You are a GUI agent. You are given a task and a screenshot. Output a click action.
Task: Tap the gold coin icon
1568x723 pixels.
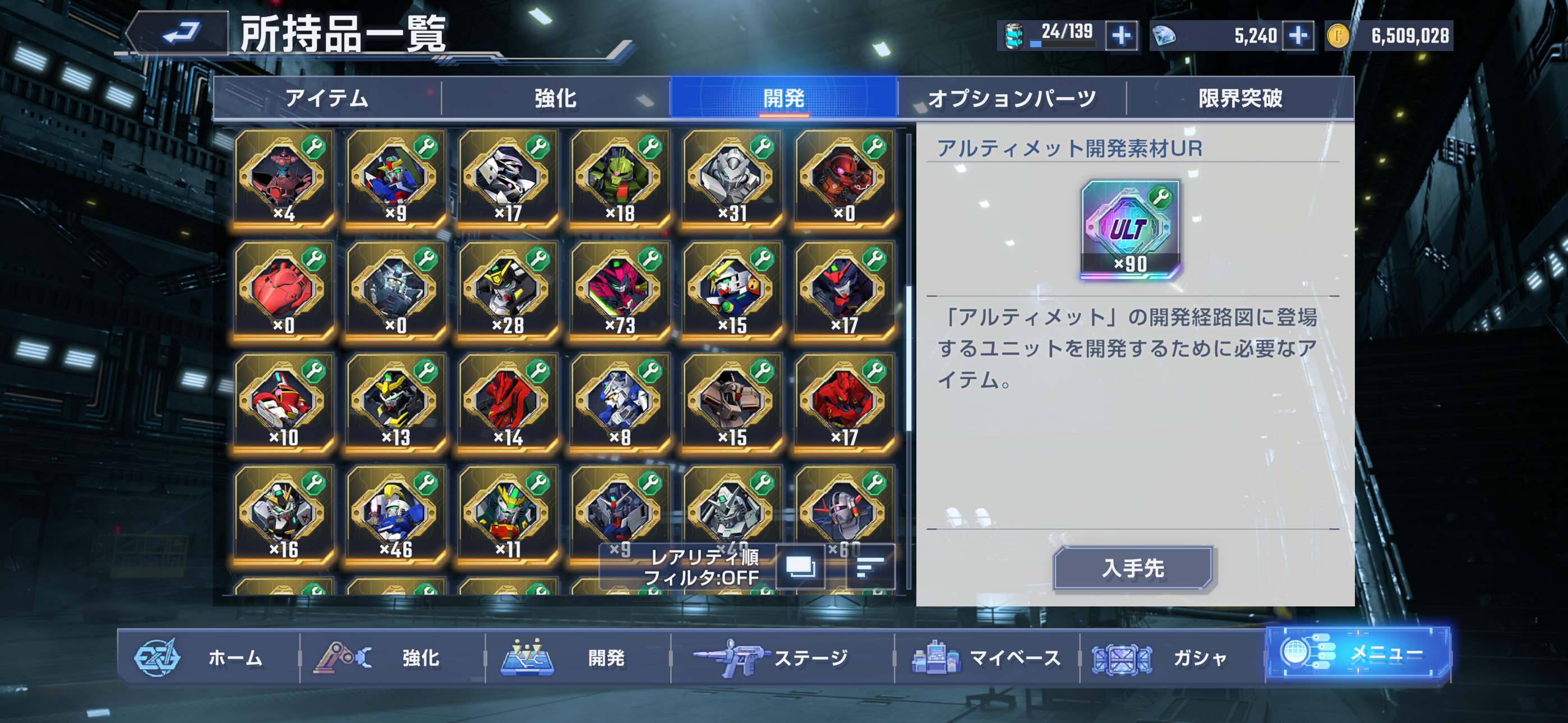point(1338,36)
